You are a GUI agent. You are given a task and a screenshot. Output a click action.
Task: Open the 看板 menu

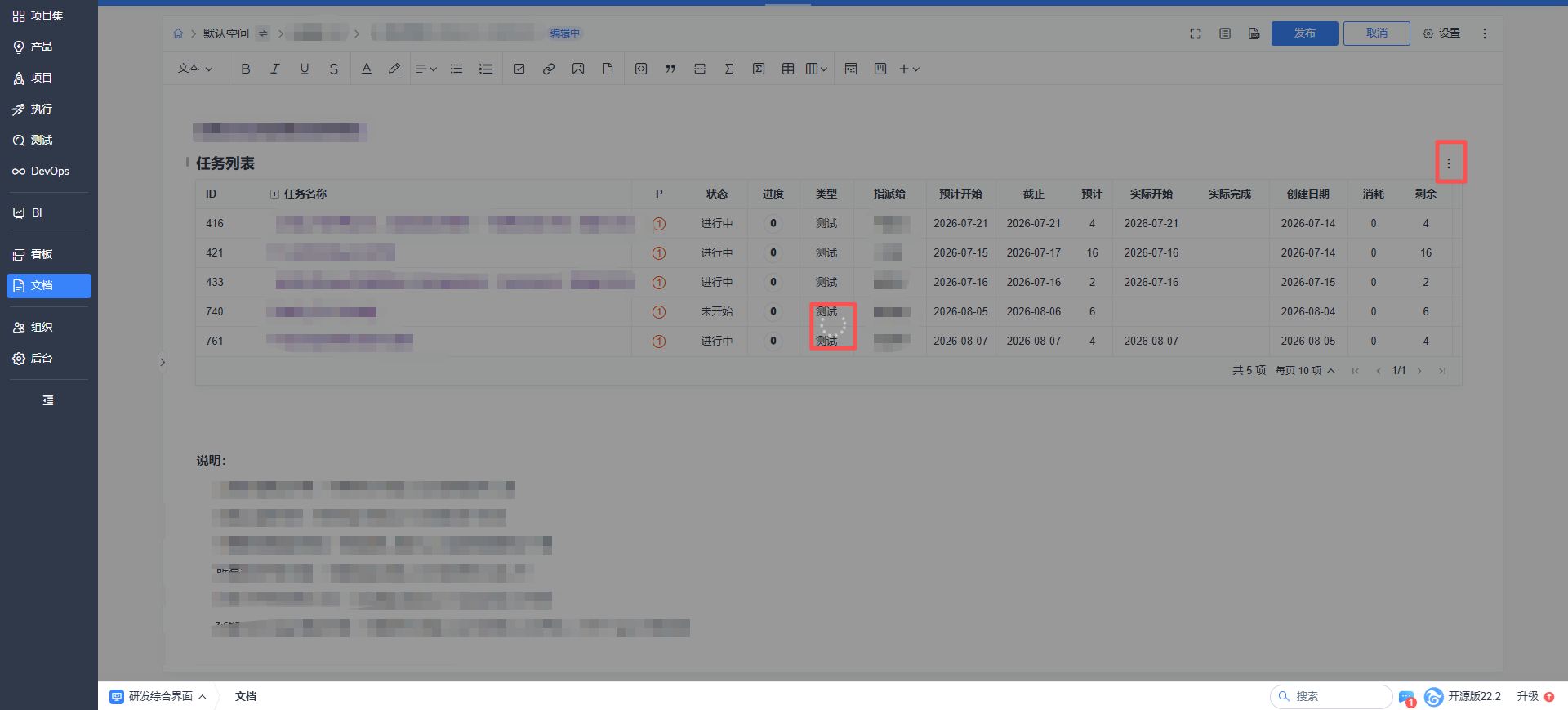point(49,254)
